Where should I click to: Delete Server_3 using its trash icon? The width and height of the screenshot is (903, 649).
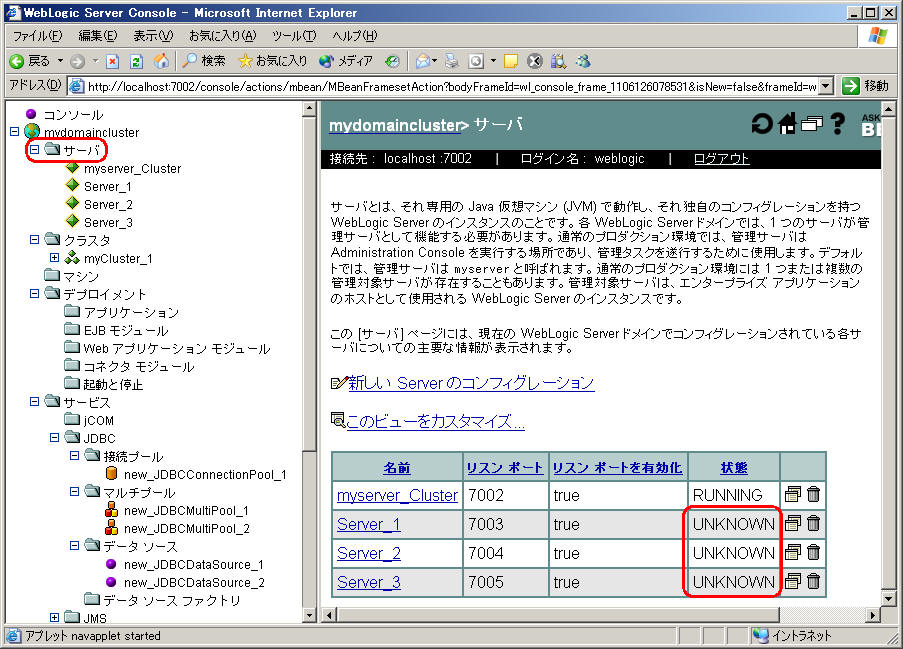click(x=814, y=582)
